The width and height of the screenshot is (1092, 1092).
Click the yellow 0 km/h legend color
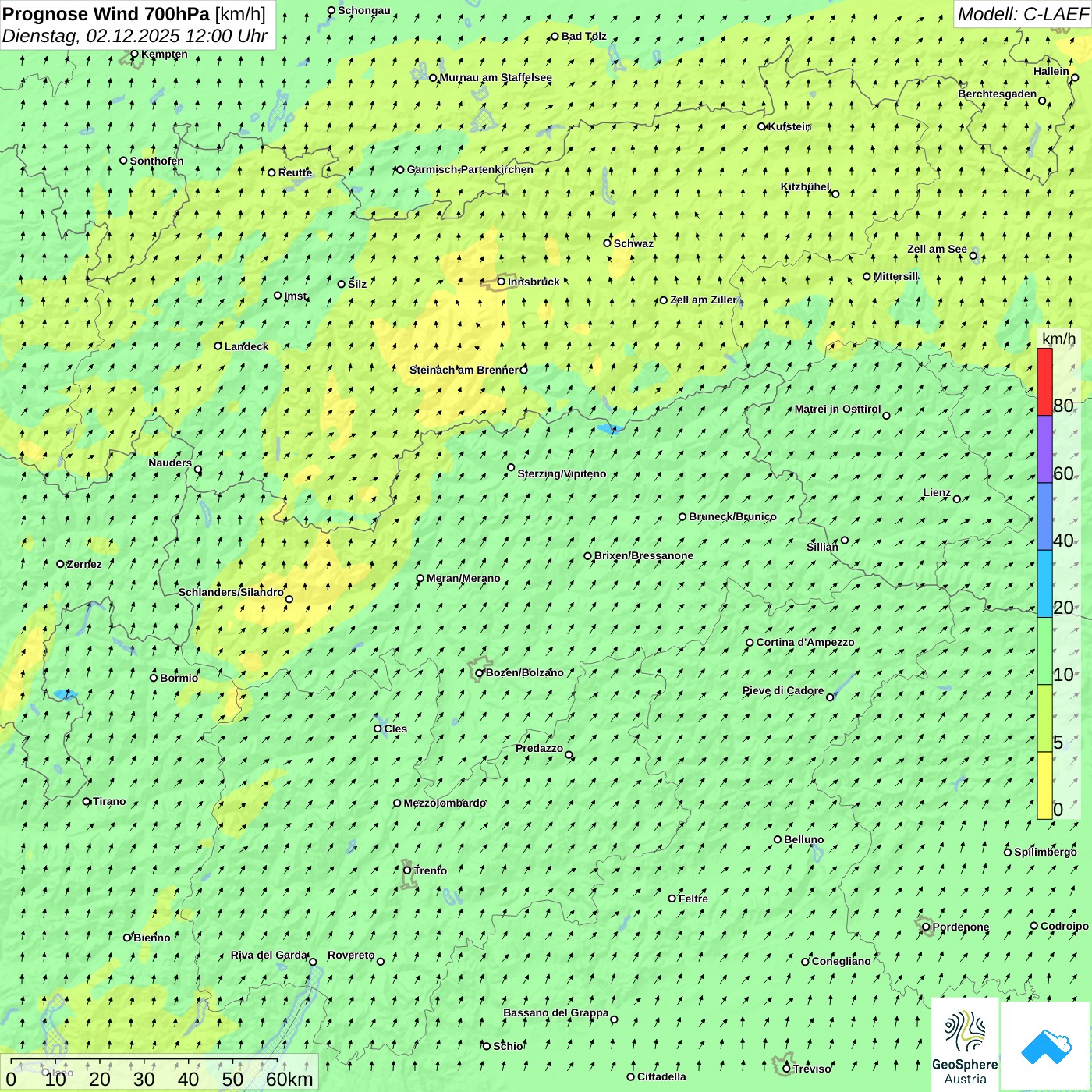[1044, 785]
